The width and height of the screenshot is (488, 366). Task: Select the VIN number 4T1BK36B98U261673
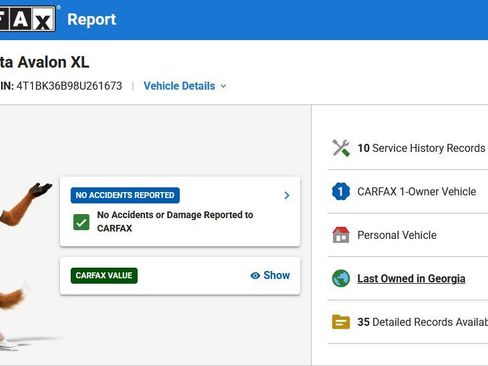(x=69, y=86)
